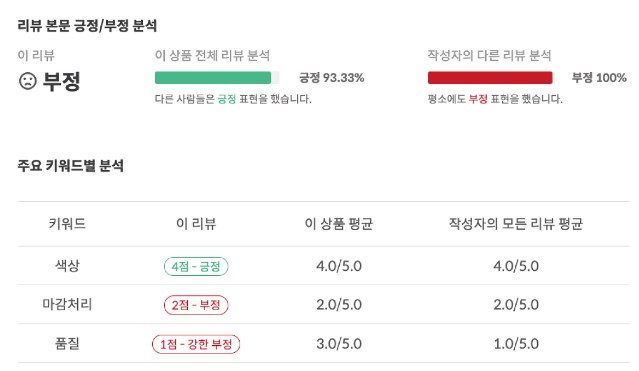Click the 3.0/5.0 product average for 품질
639x371 pixels.
(339, 344)
